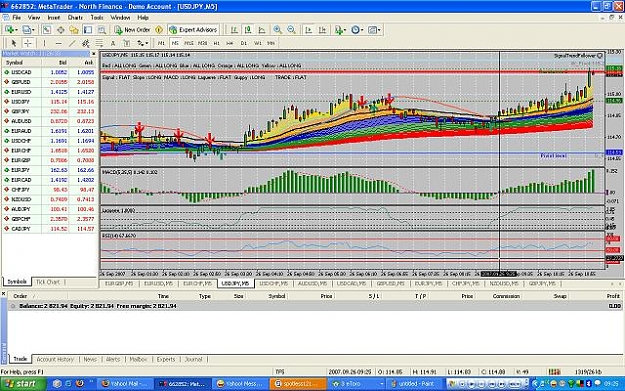Viewport: 625px width, 391px height.
Task: Click the Expert Advisors button
Action: 193,29
